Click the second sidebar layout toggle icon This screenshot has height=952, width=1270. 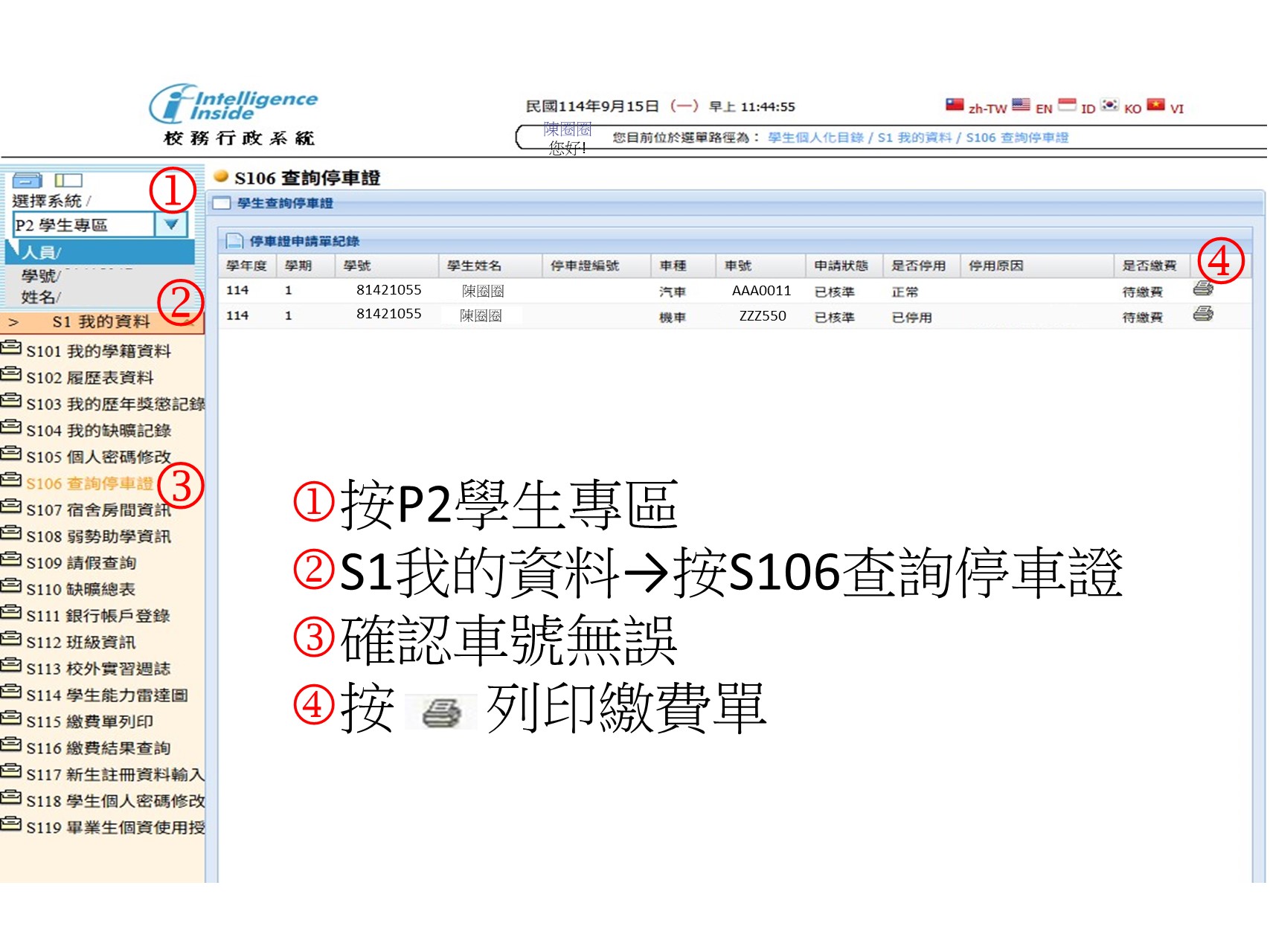[68, 181]
